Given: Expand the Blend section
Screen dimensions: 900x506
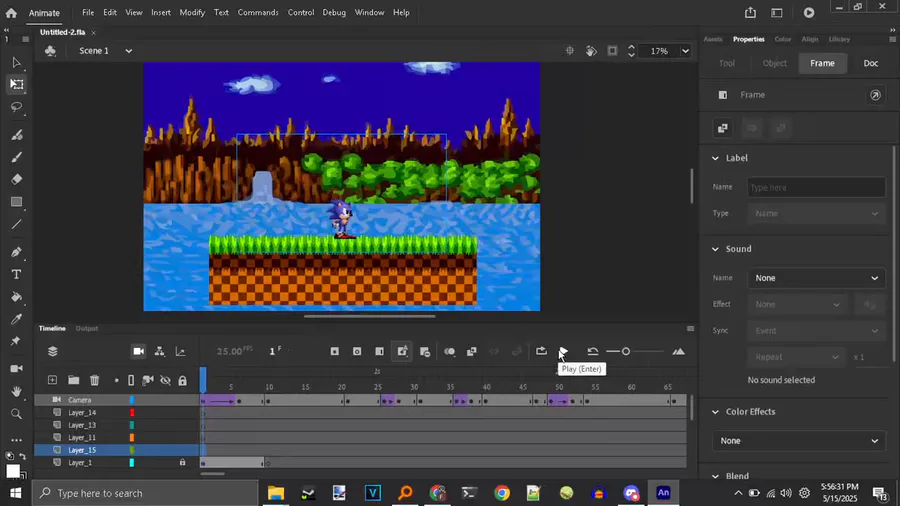Looking at the screenshot, I should pyautogui.click(x=715, y=476).
